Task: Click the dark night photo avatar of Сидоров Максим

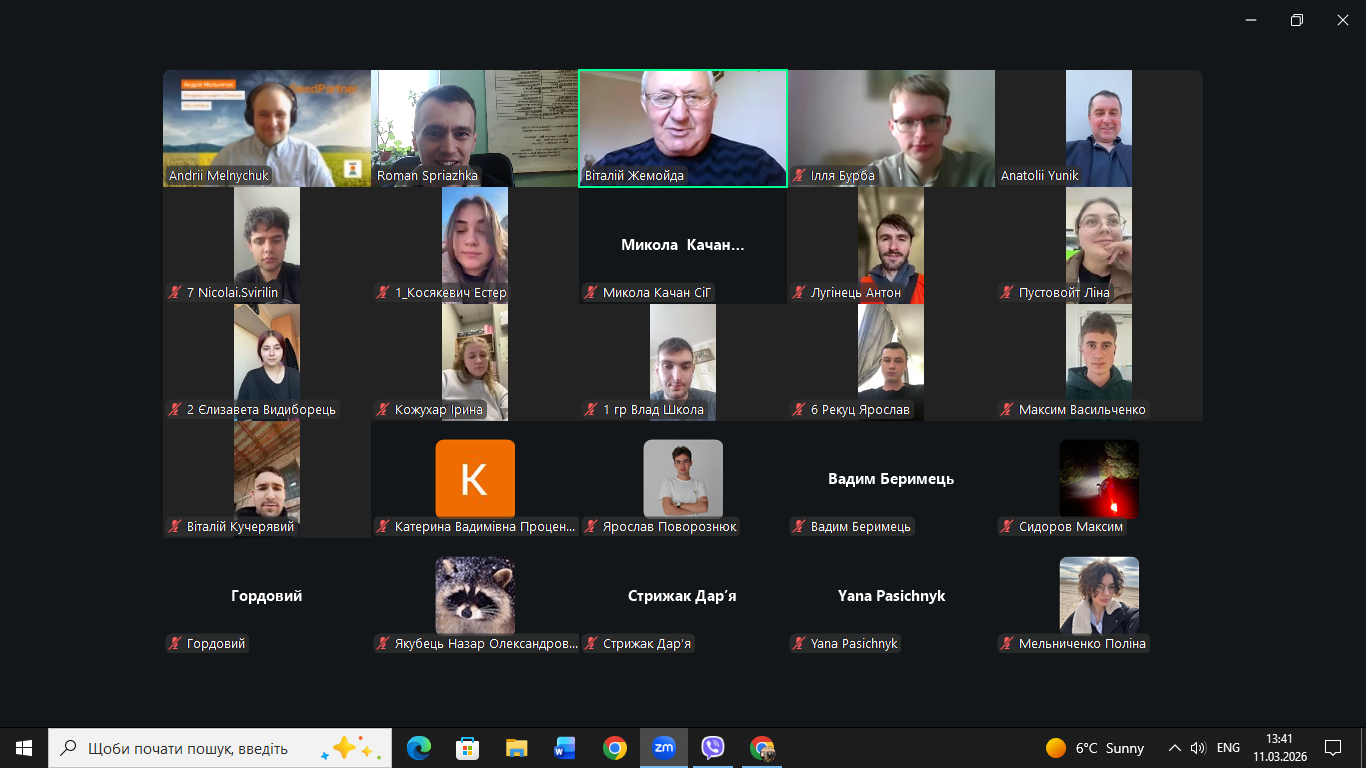Action: click(x=1099, y=479)
